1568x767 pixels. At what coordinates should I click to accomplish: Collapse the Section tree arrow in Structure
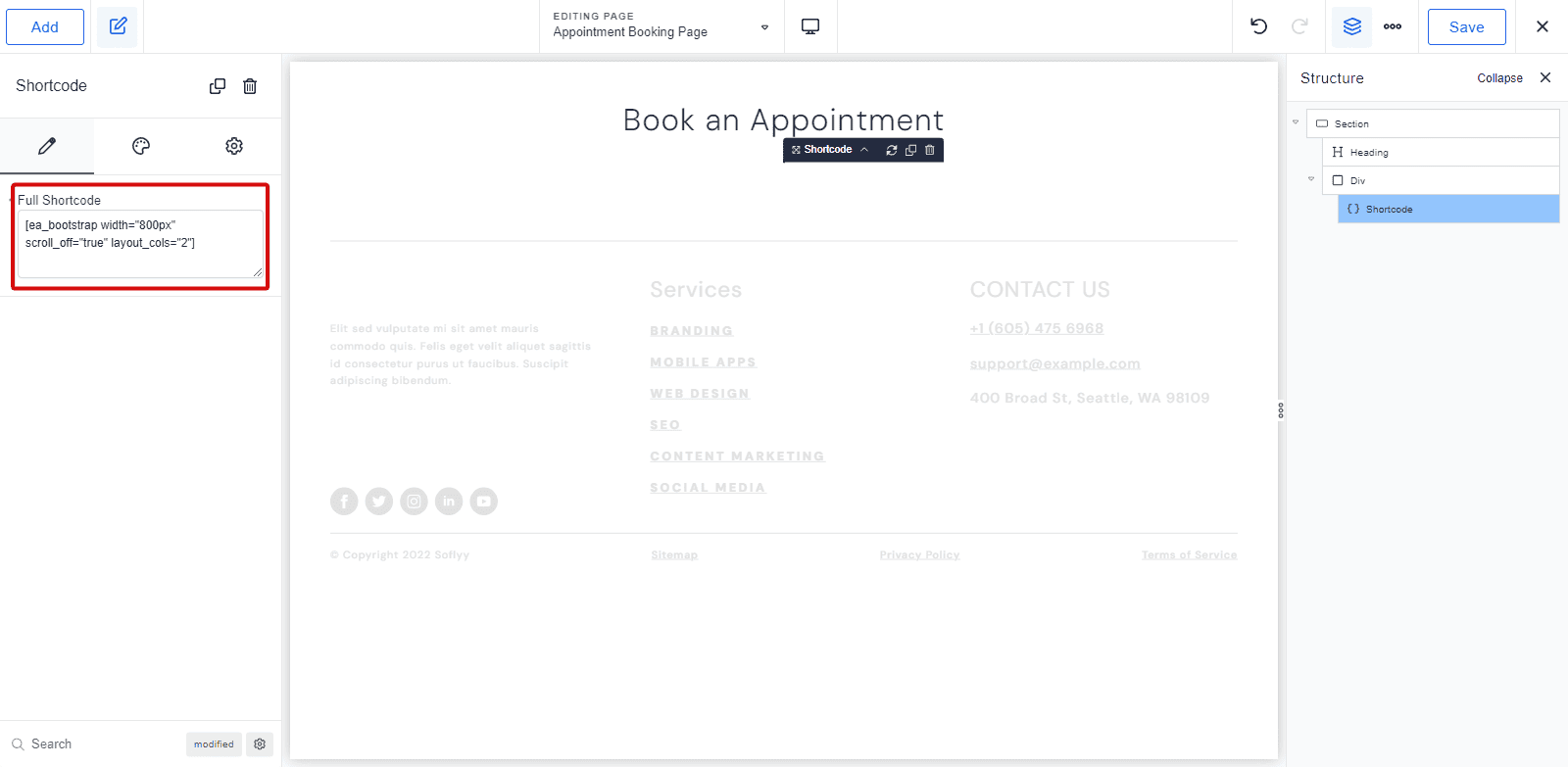click(1296, 122)
